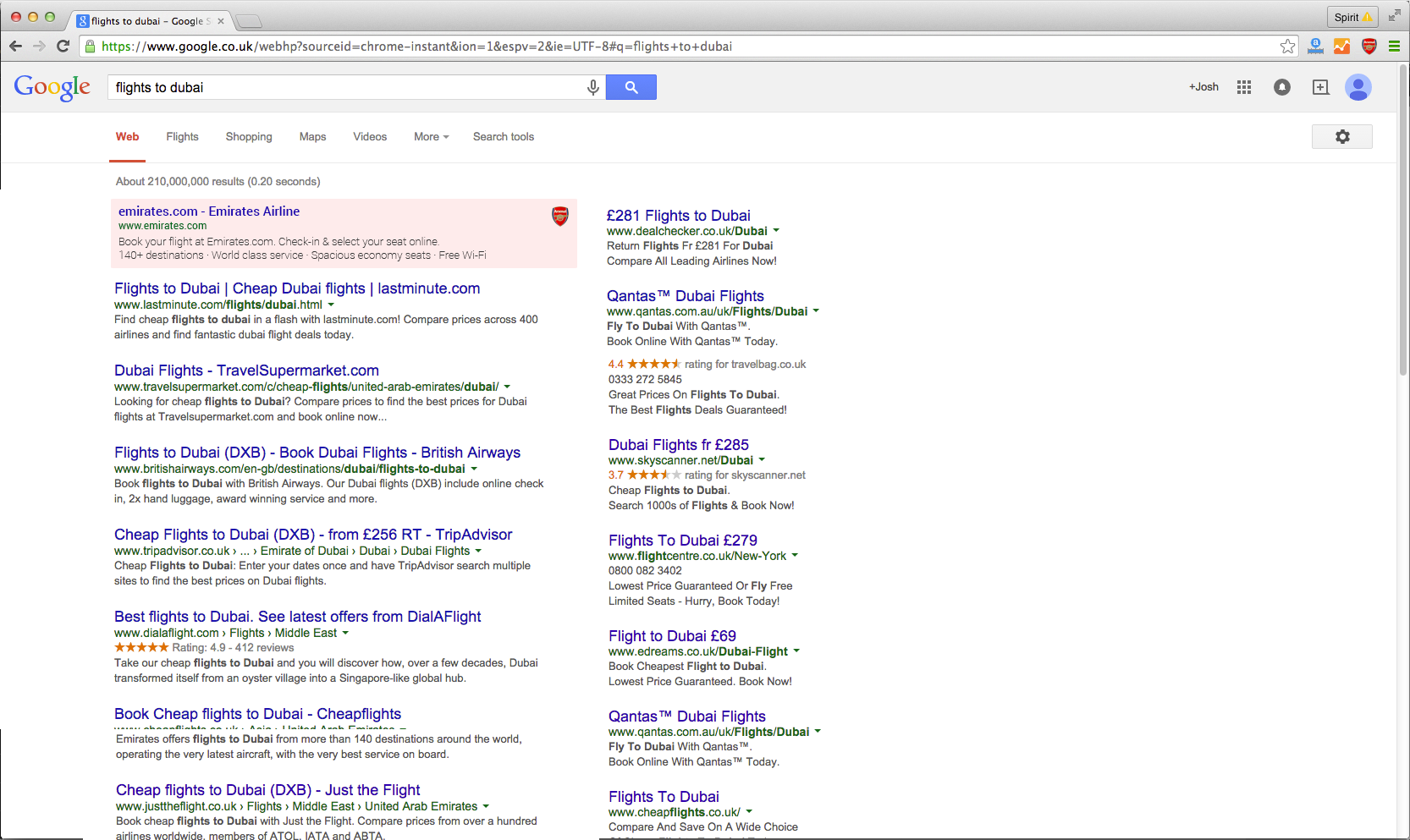Click the vertical page scrollbar
Image resolution: width=1410 pixels, height=840 pixels.
(1403, 220)
